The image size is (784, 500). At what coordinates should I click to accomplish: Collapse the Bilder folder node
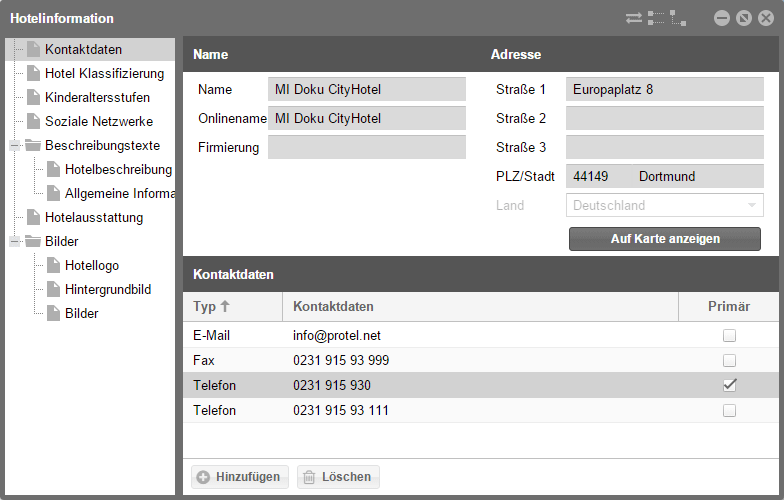[14, 242]
